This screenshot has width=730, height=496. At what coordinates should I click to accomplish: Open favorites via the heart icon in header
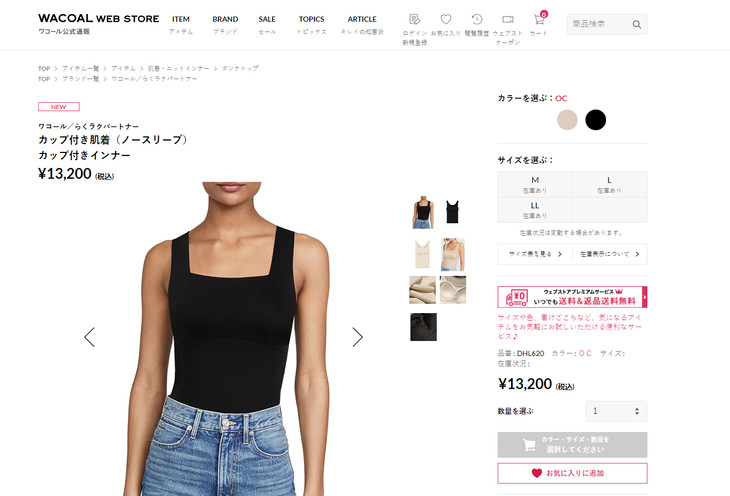[446, 19]
